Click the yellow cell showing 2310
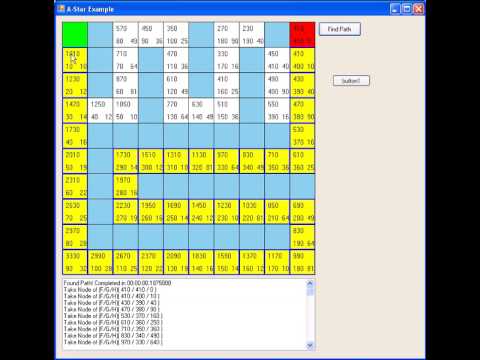This screenshot has height=360, width=480. 75,187
